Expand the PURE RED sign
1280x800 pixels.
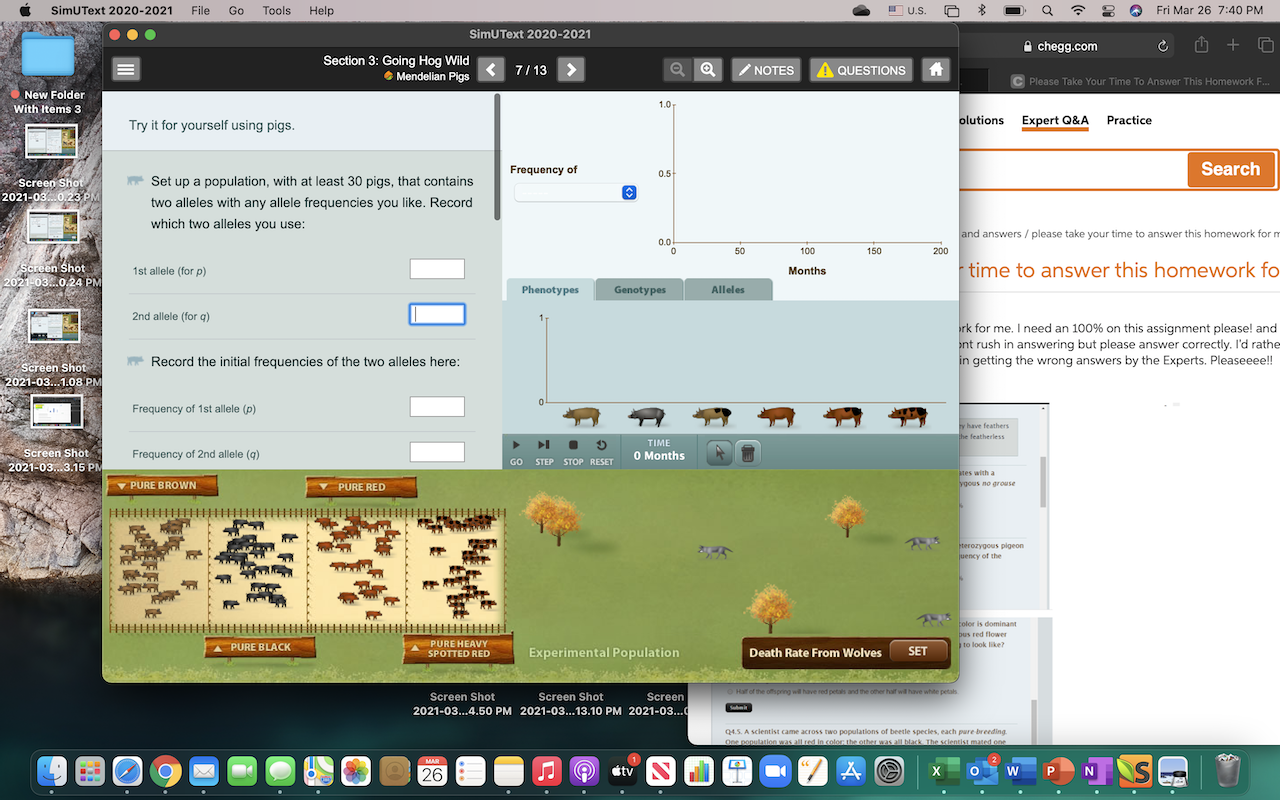click(x=361, y=487)
